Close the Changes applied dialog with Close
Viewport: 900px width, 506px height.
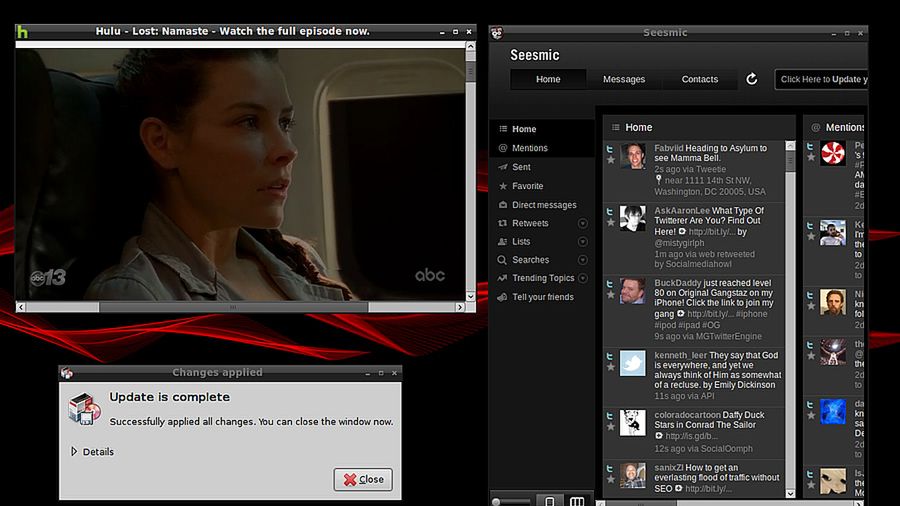(x=363, y=480)
